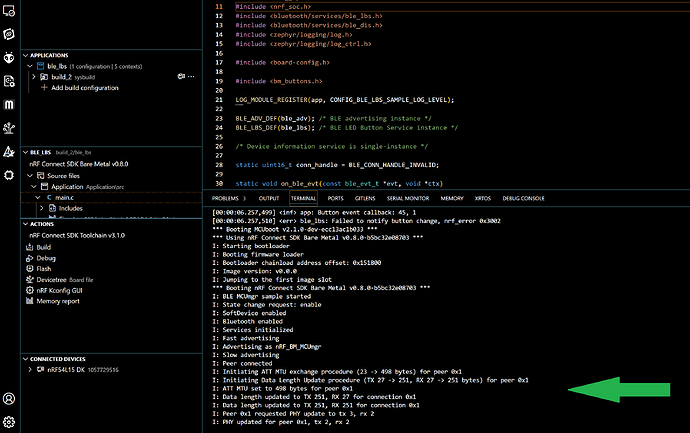Click Add build configuration
The height and width of the screenshot is (433, 690).
coord(84,88)
